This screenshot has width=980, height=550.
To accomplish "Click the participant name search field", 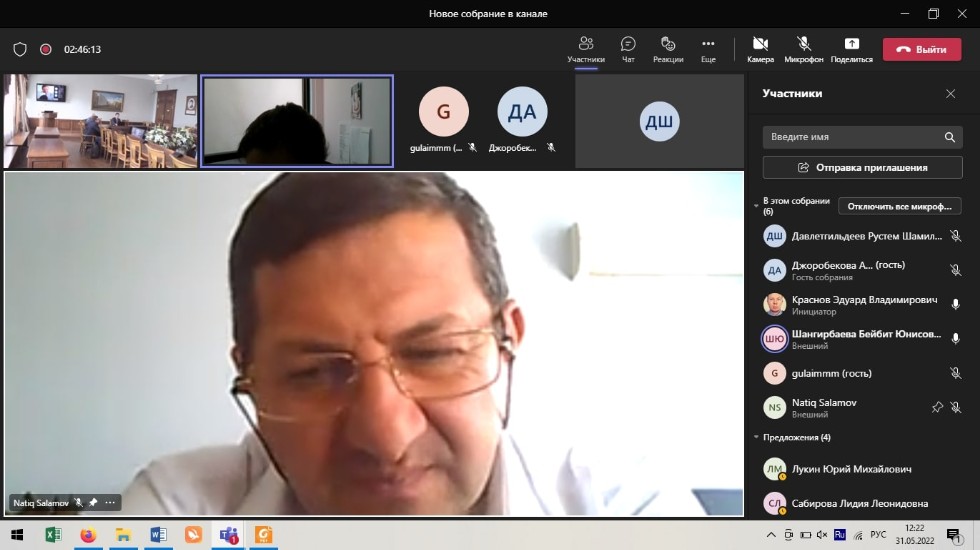I will click(x=850, y=137).
